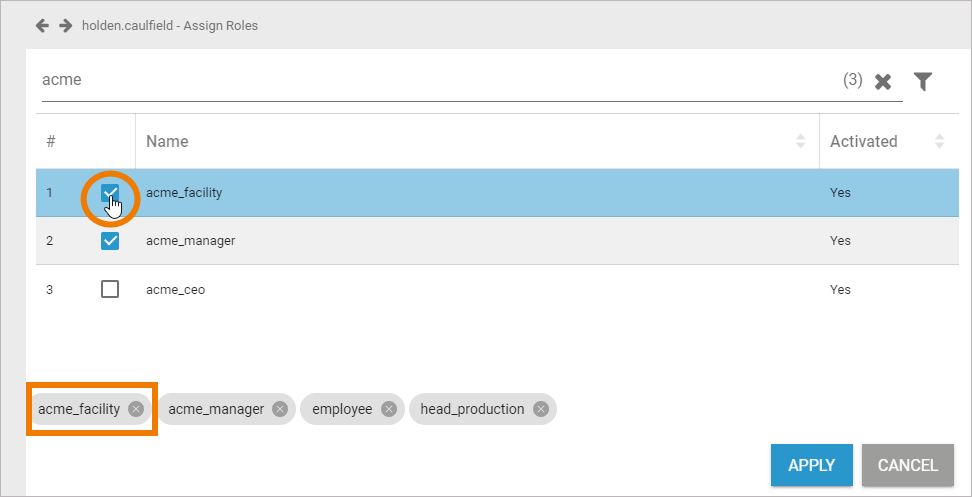Remove the head_production role chip
Screen dimensions: 972x497
[541, 409]
